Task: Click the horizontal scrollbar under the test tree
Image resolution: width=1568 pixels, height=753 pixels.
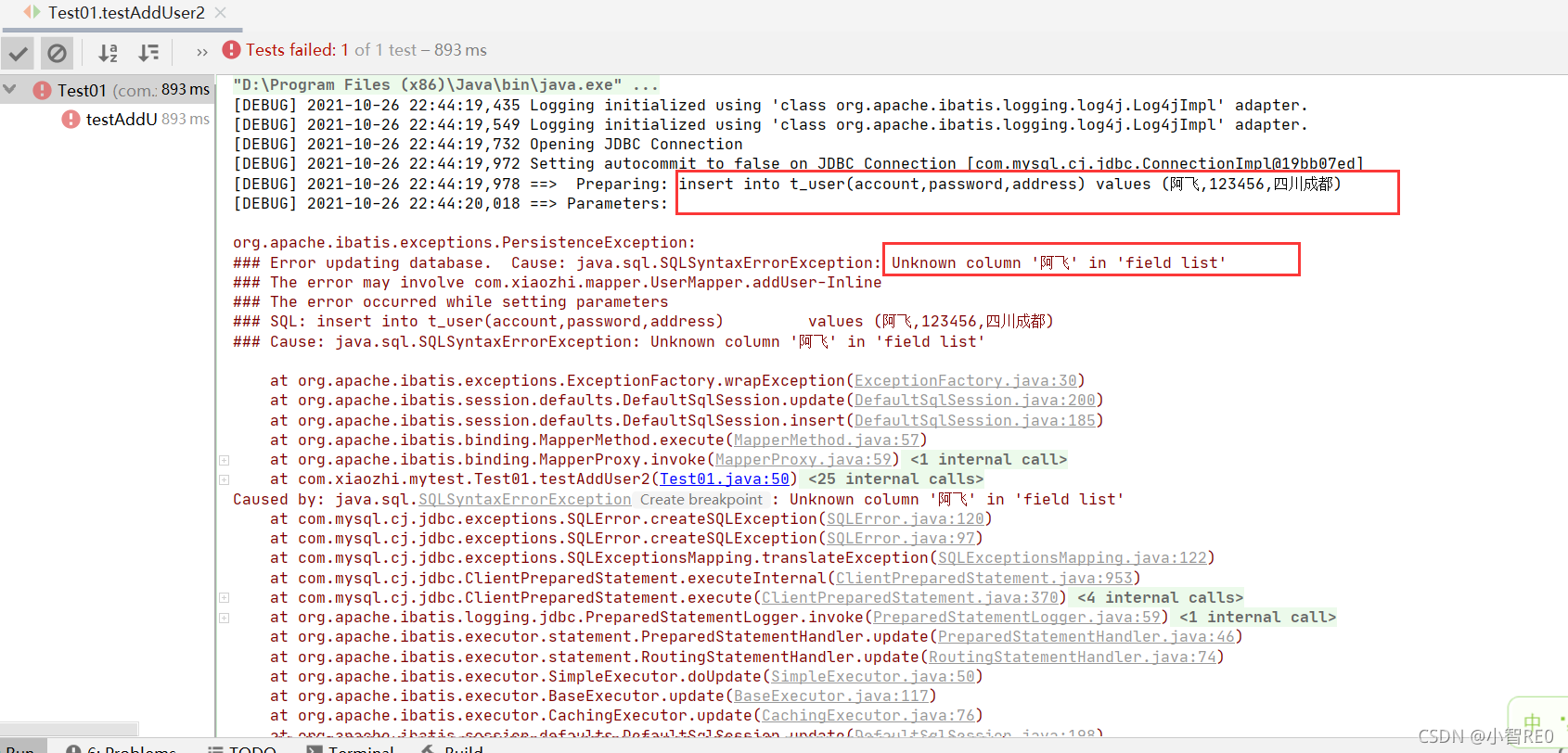Action: [x=70, y=729]
